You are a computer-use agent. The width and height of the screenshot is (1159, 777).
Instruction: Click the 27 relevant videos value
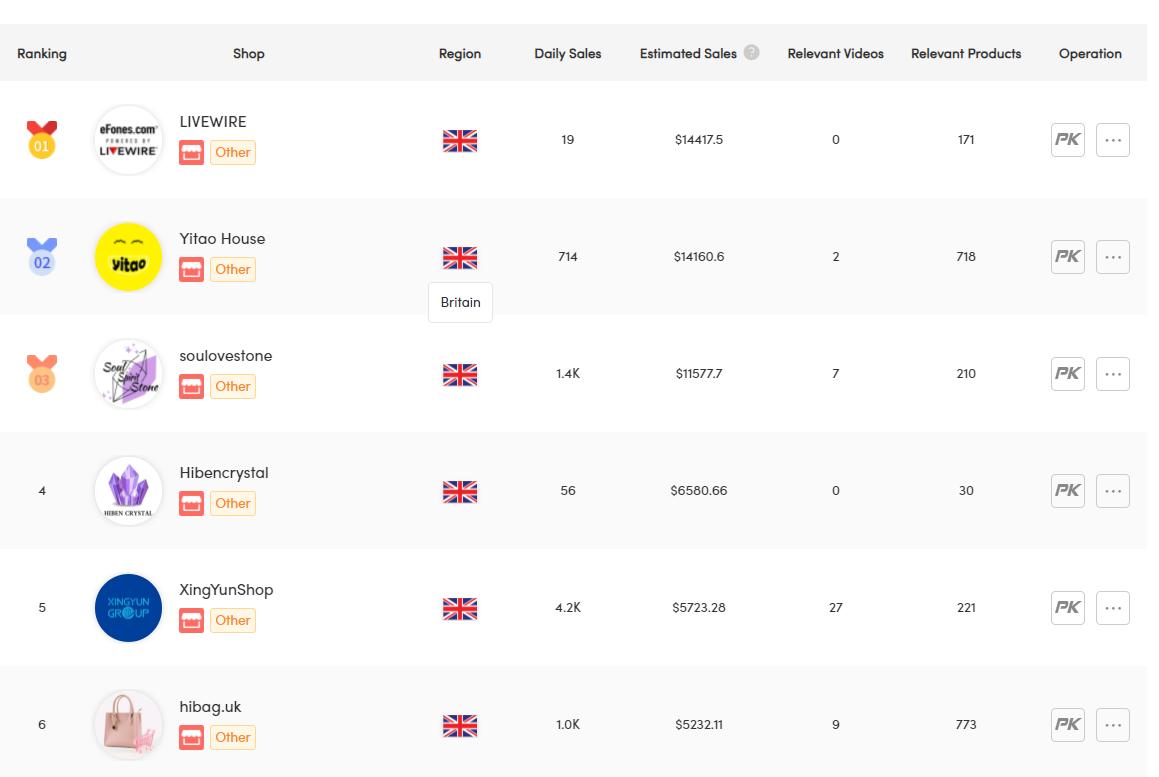click(835, 608)
